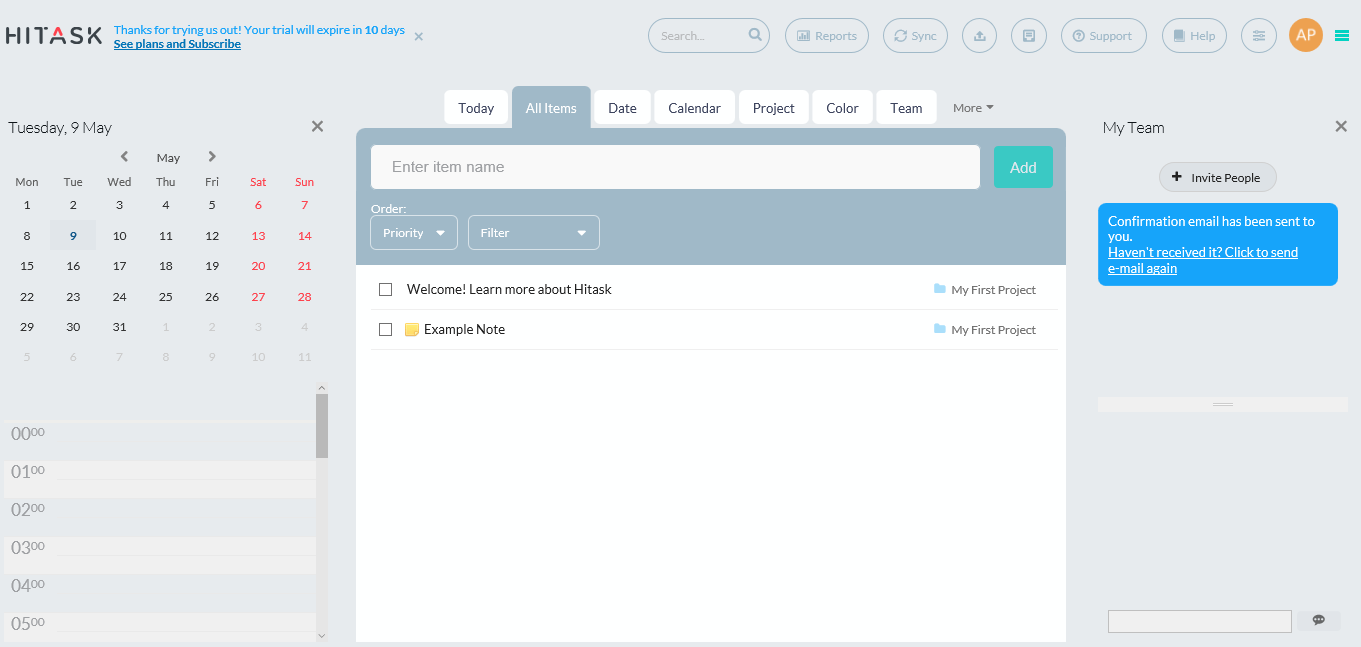Click the Invite People button
Image resolution: width=1361 pixels, height=647 pixels.
pos(1217,178)
